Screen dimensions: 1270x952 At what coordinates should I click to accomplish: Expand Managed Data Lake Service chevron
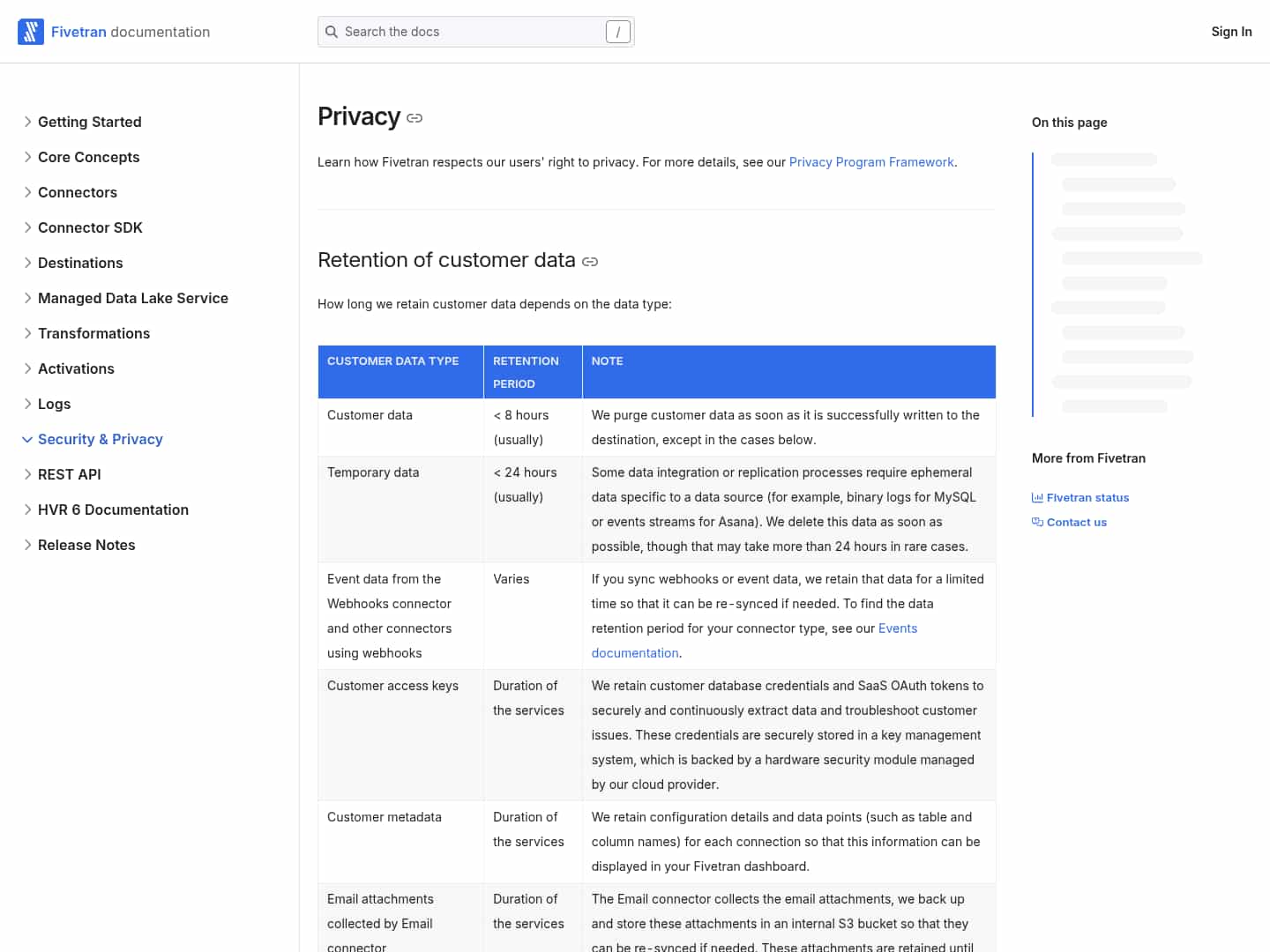(x=27, y=298)
